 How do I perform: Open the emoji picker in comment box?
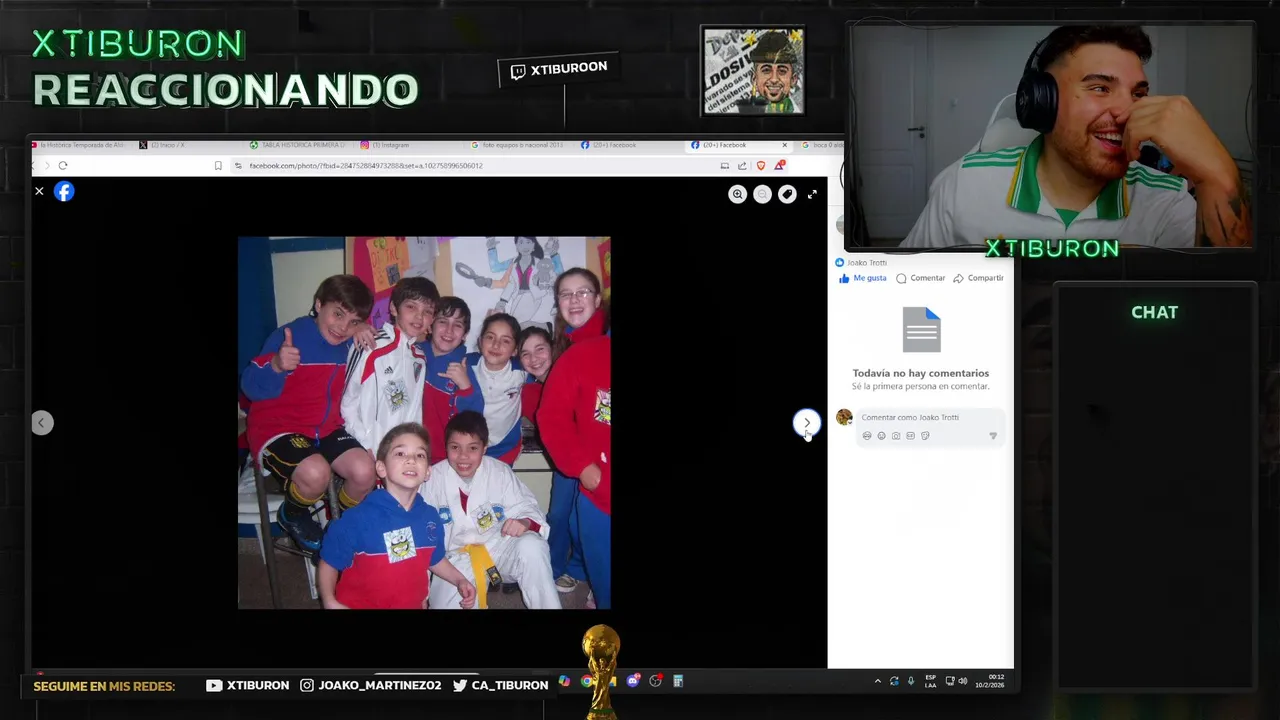click(x=881, y=436)
